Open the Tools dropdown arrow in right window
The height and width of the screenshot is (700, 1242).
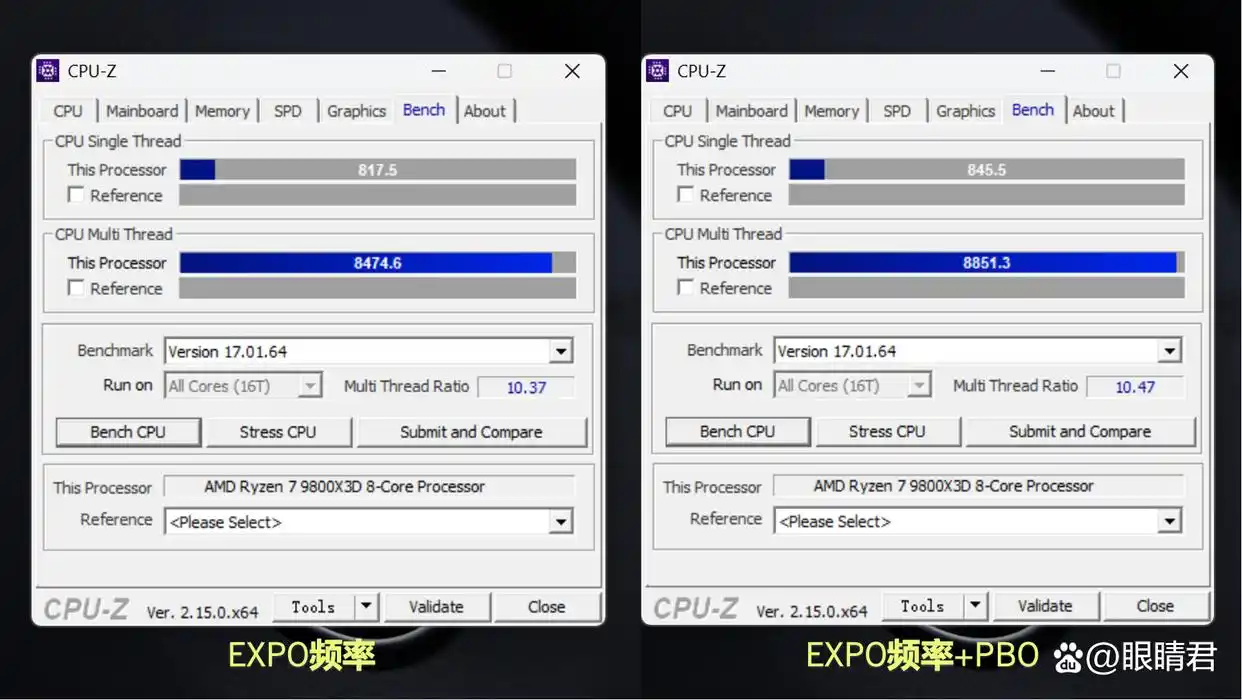coord(975,605)
